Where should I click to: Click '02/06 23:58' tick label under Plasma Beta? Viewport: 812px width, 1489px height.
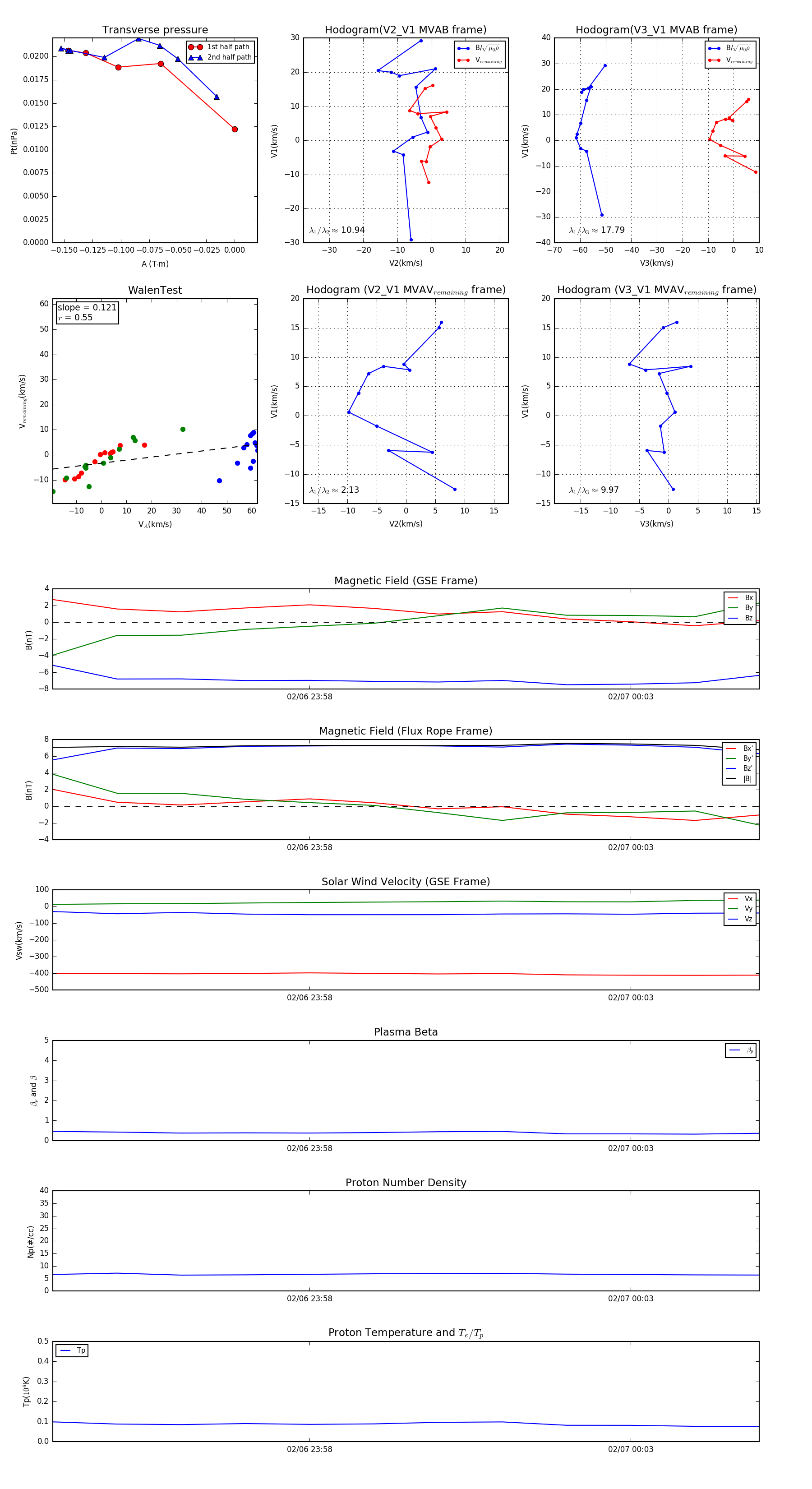tap(309, 1148)
